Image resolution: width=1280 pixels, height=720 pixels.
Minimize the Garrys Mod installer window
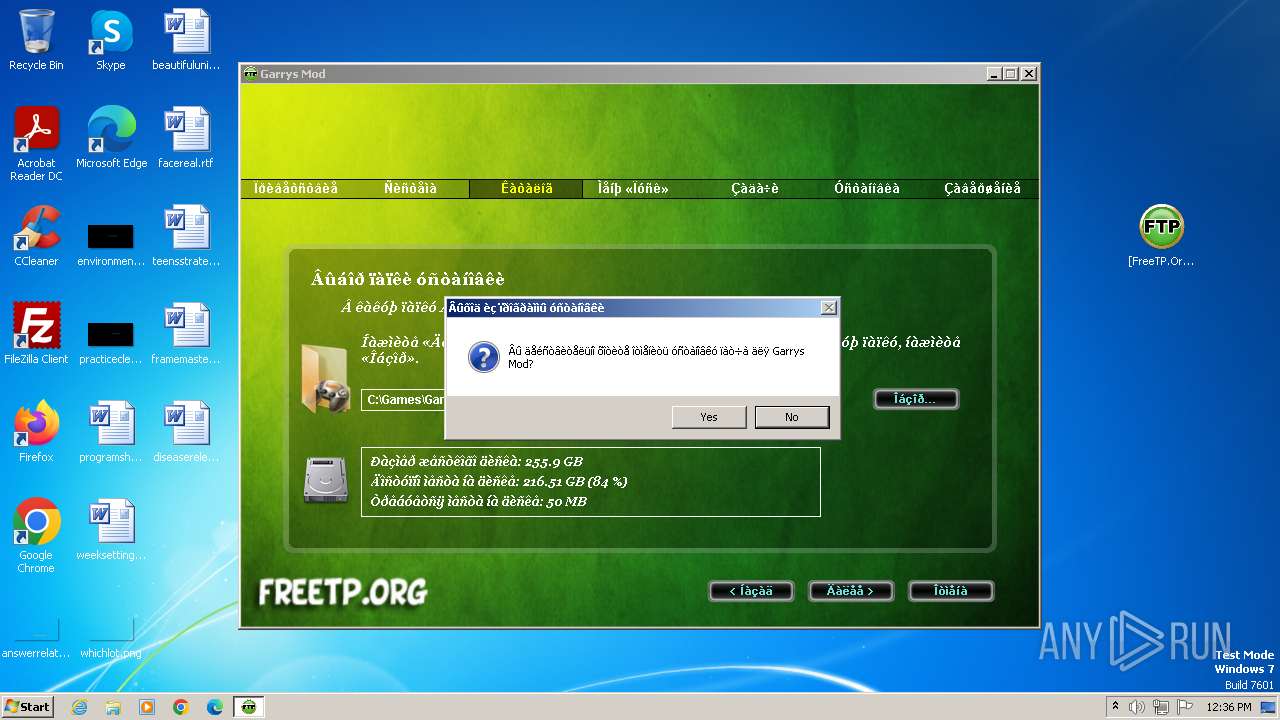(993, 74)
